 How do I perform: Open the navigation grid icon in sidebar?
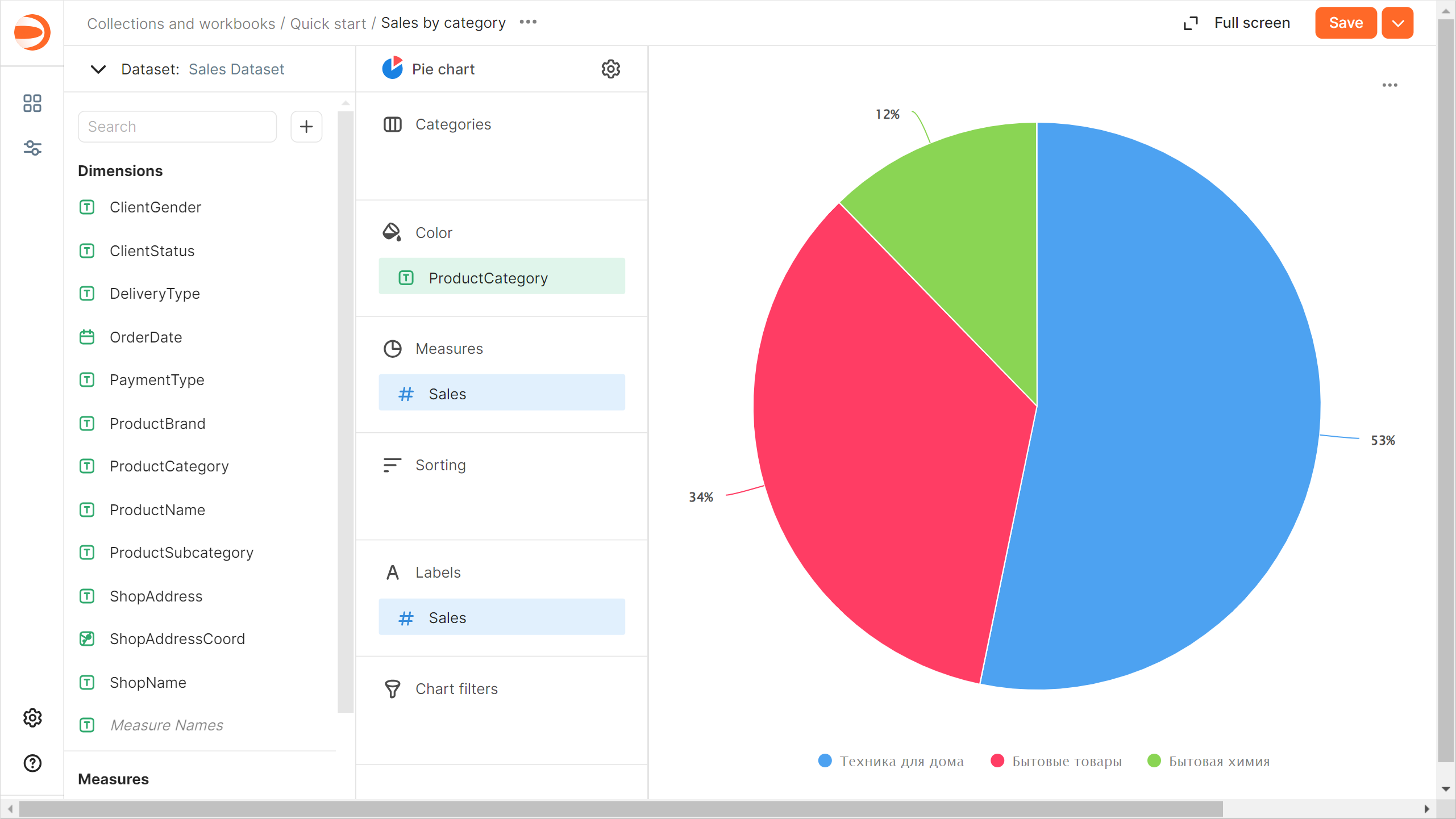(x=32, y=103)
